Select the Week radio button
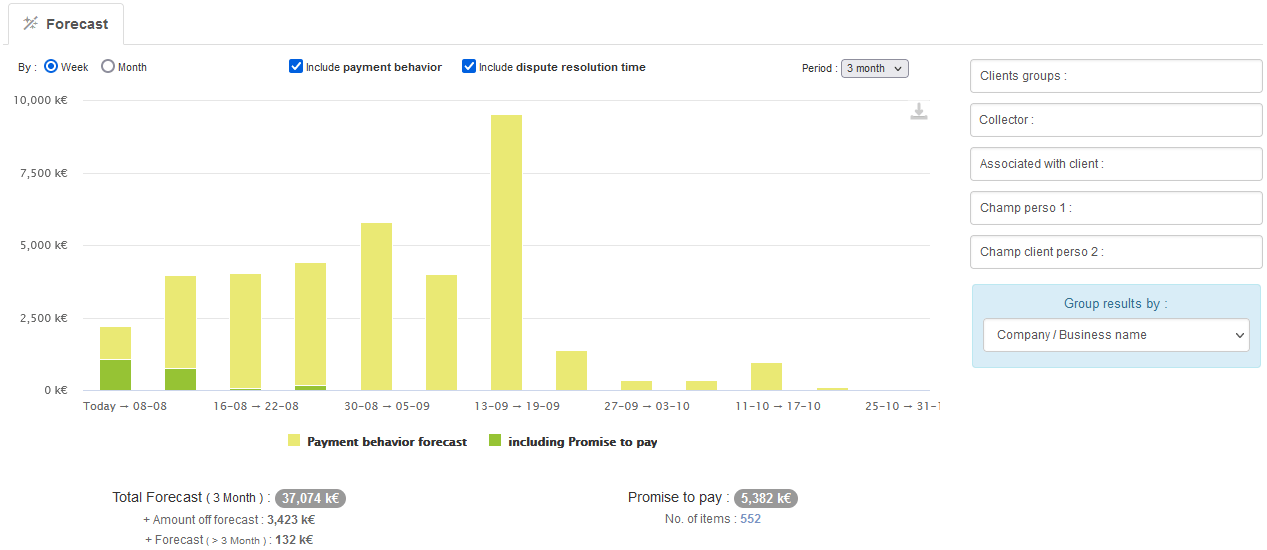 pyautogui.click(x=51, y=67)
